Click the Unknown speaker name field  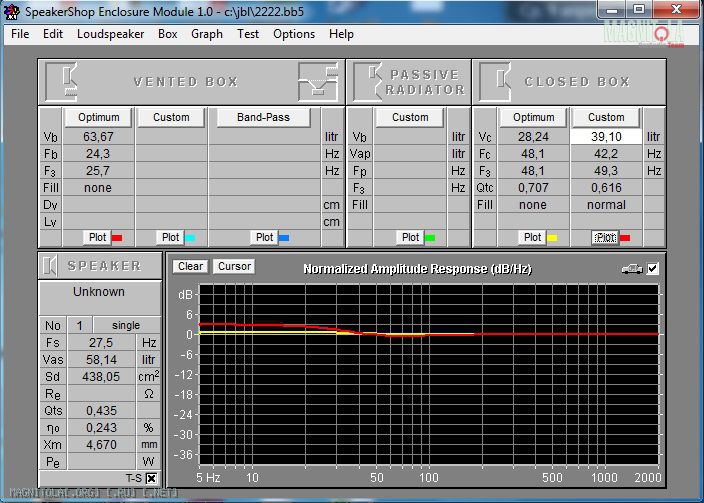(99, 292)
